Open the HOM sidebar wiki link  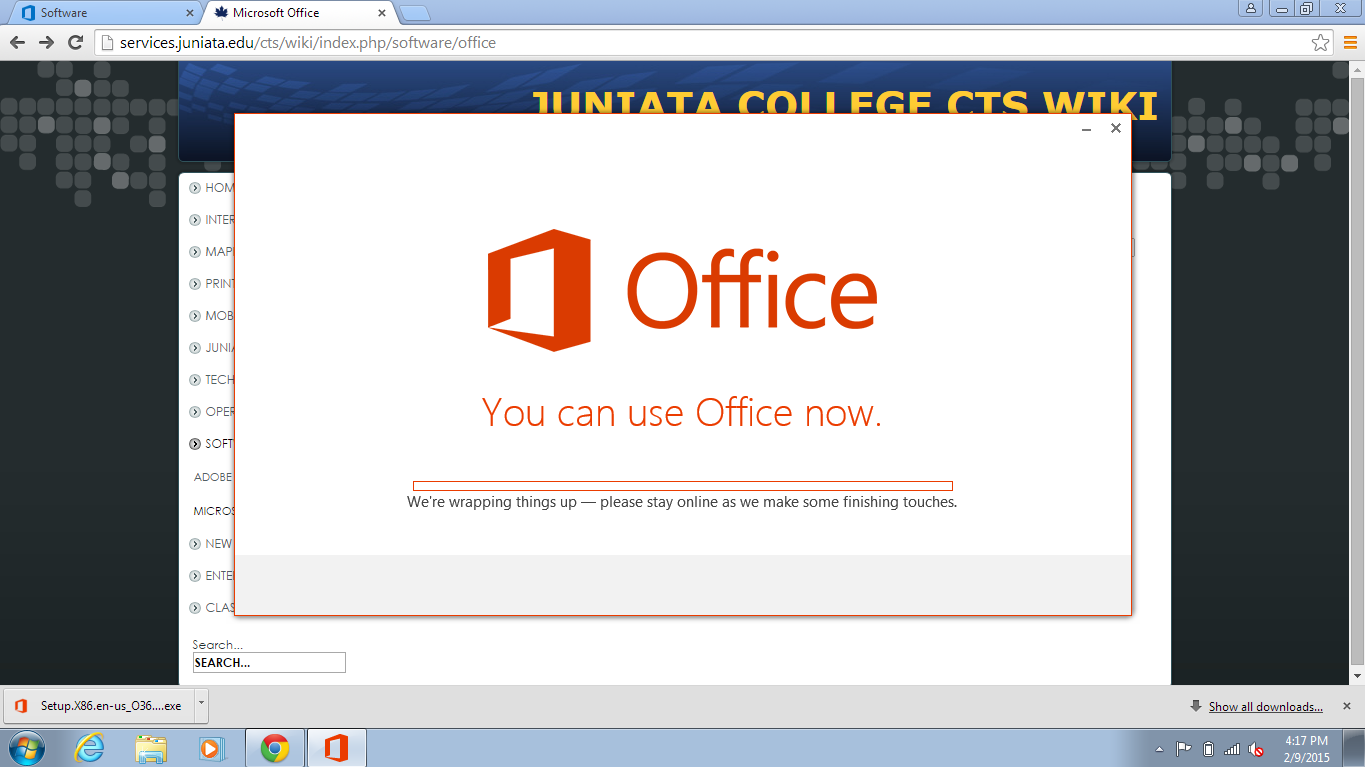[220, 188]
